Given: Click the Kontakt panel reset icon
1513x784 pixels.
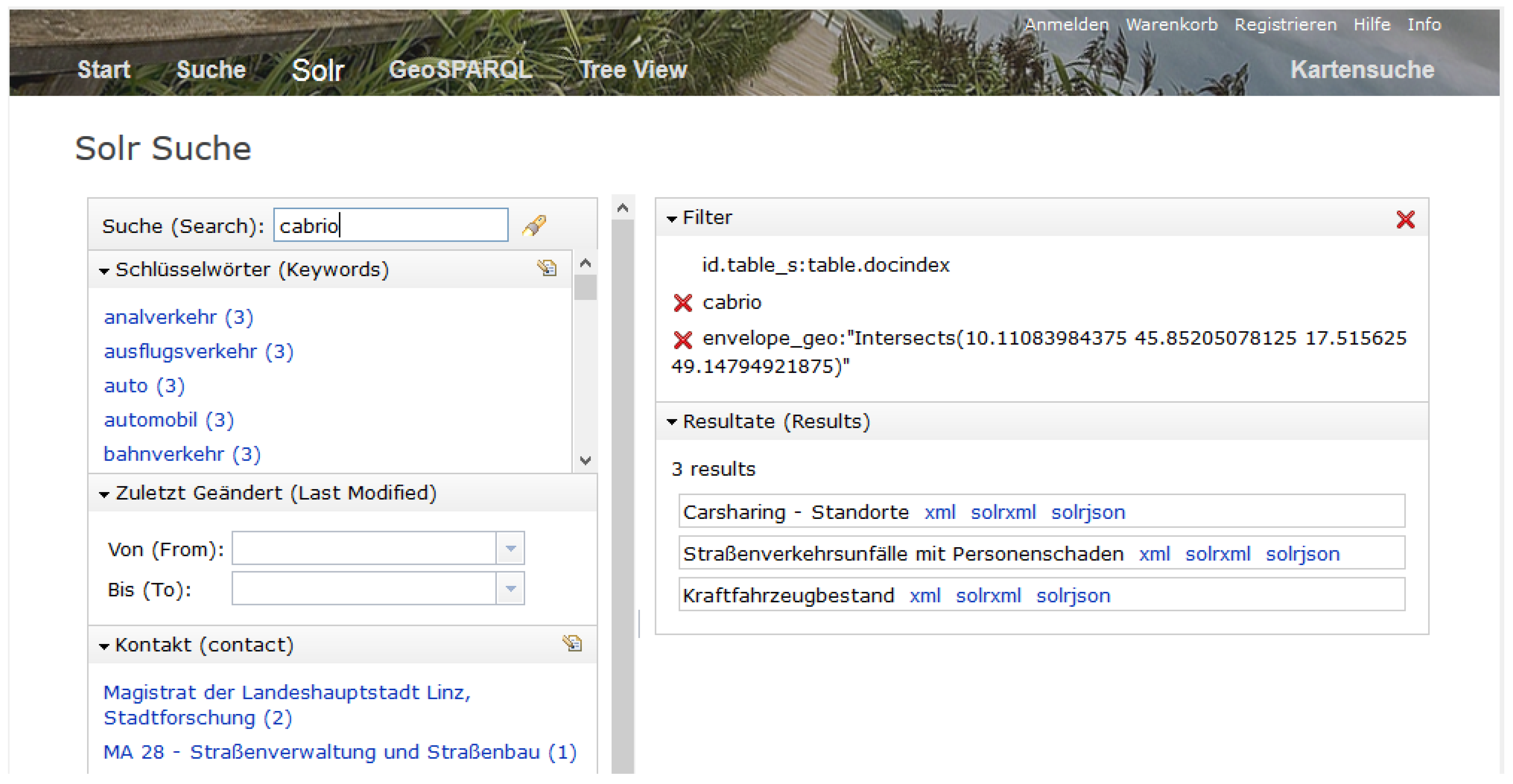Looking at the screenshot, I should pyautogui.click(x=572, y=644).
